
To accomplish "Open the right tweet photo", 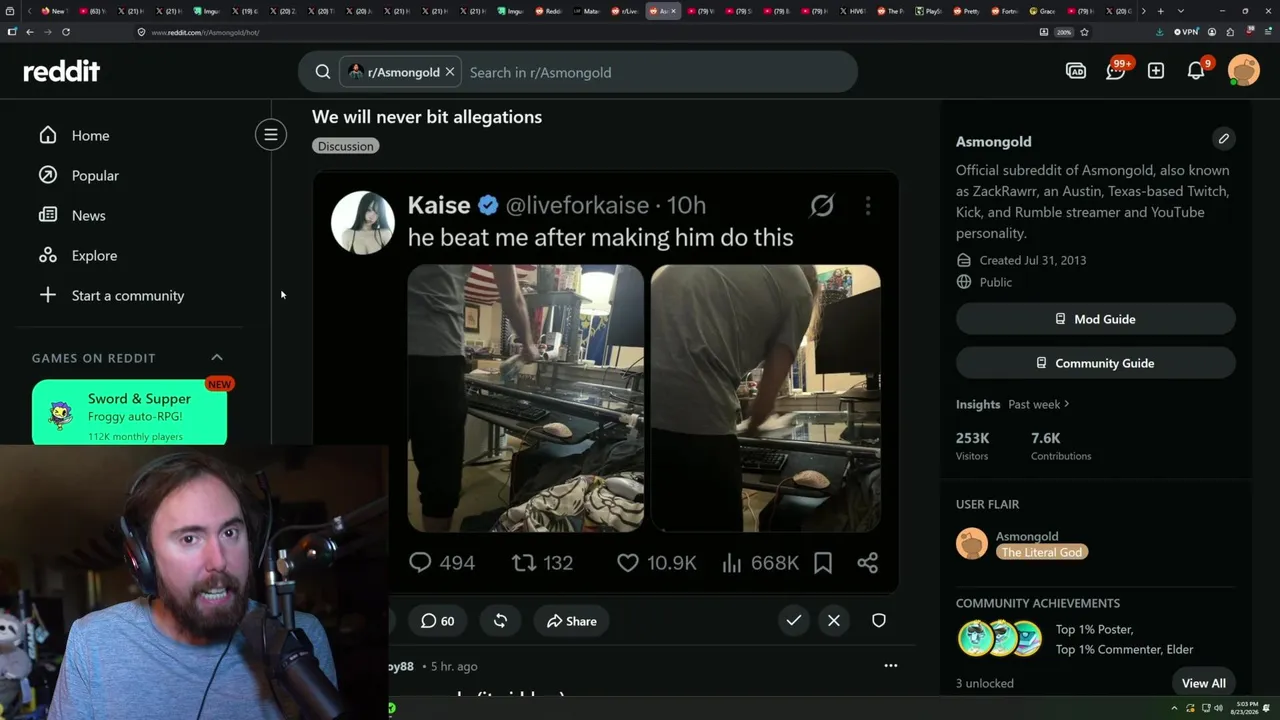I will click(x=766, y=398).
